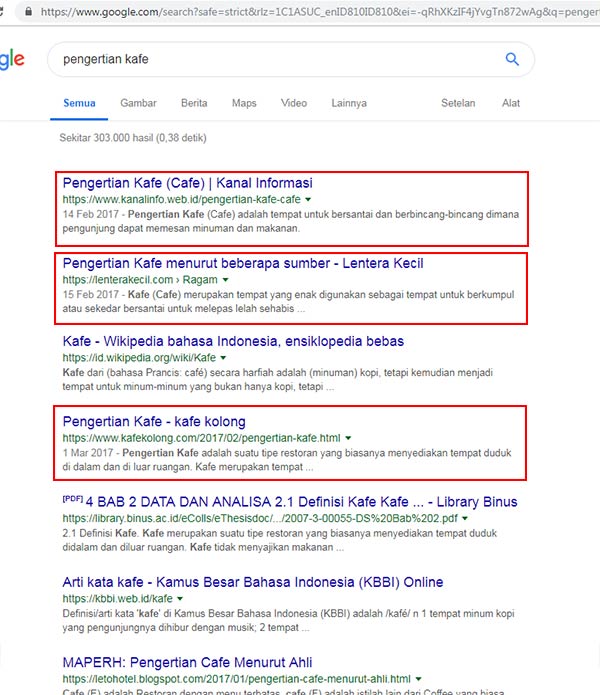The width and height of the screenshot is (600, 695).
Task: Expand dropdown arrow next to id.wikipedia.org URL
Action: 223,358
